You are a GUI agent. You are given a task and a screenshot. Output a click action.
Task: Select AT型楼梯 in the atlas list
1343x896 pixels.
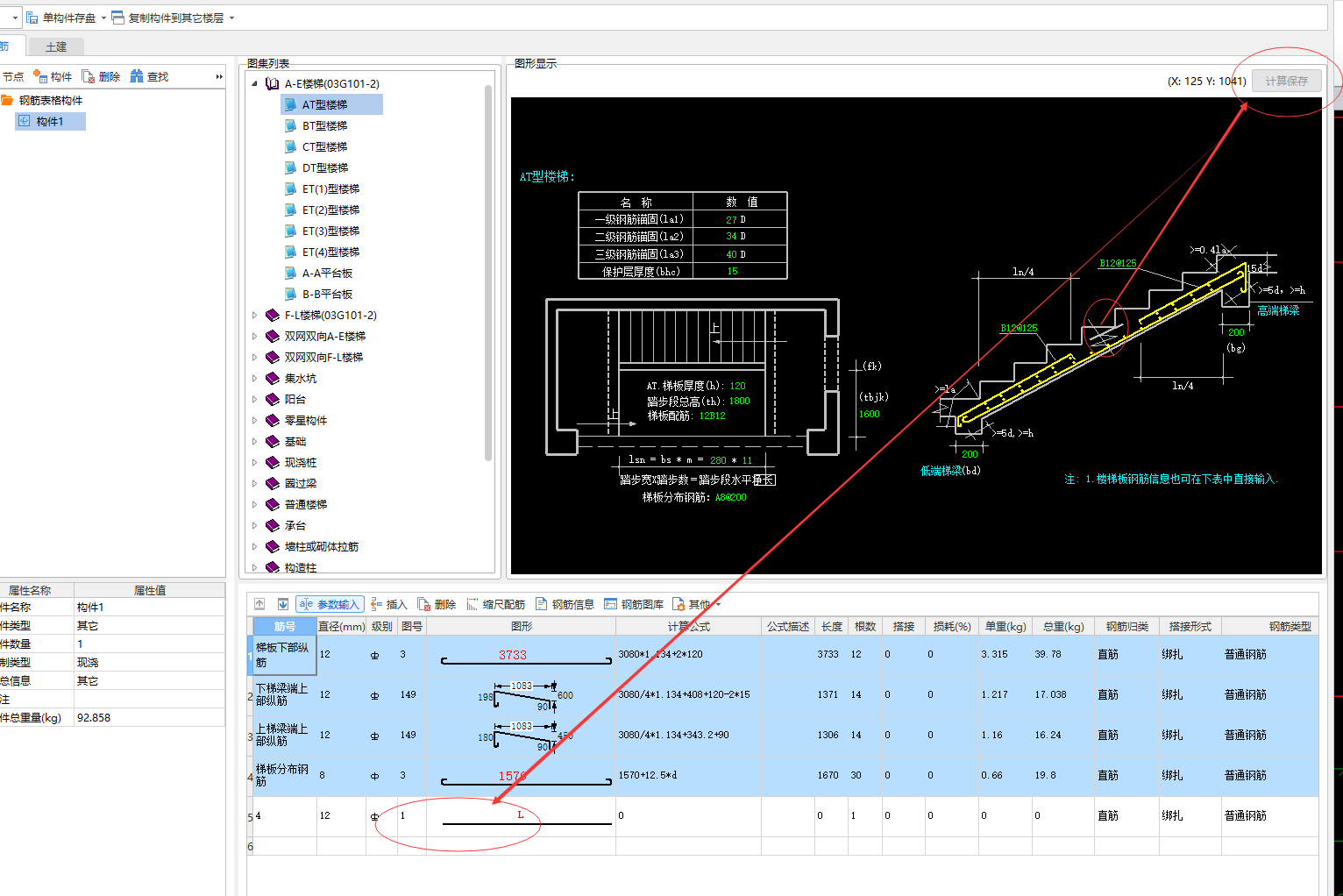click(x=331, y=104)
